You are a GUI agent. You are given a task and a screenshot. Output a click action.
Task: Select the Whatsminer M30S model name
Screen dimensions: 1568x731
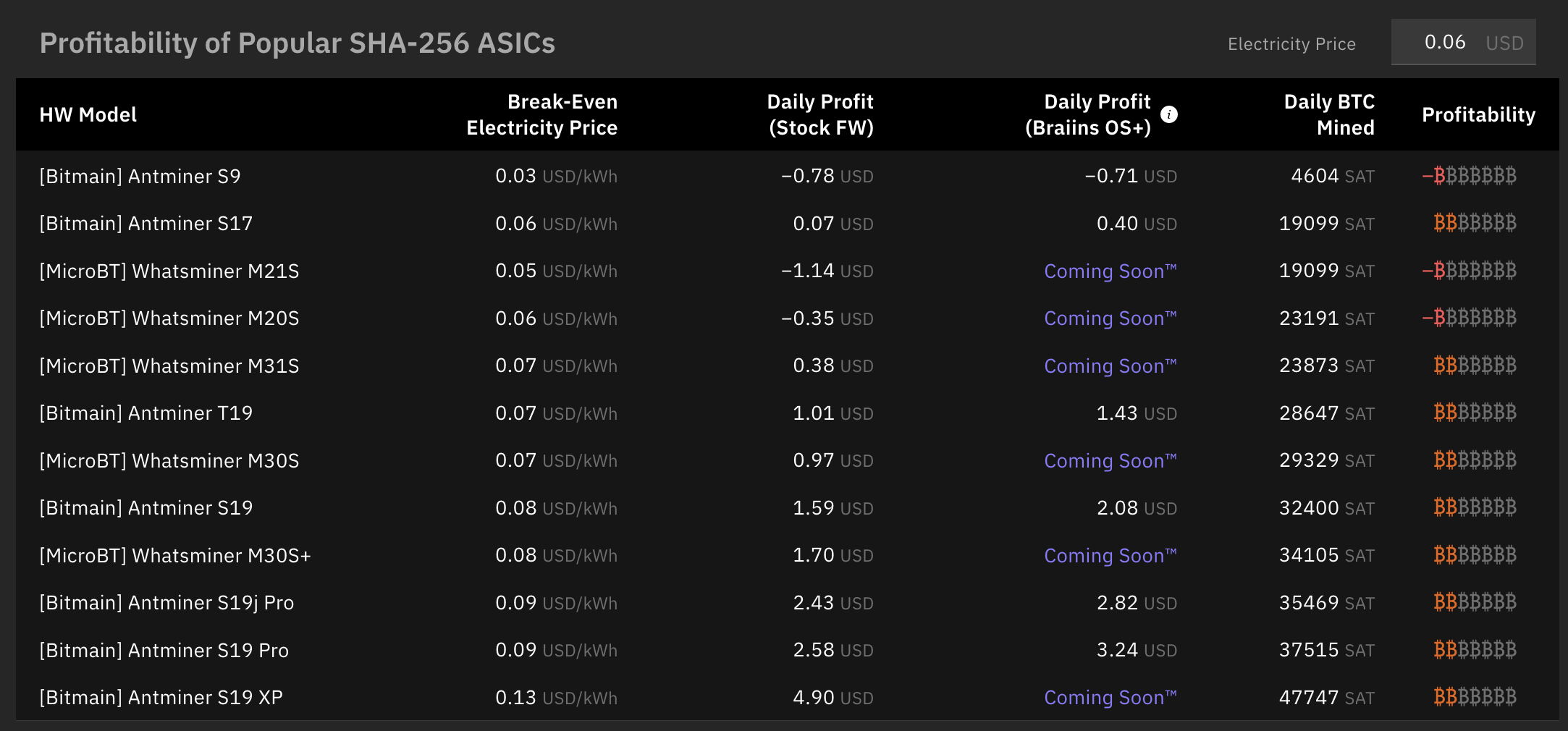[169, 461]
